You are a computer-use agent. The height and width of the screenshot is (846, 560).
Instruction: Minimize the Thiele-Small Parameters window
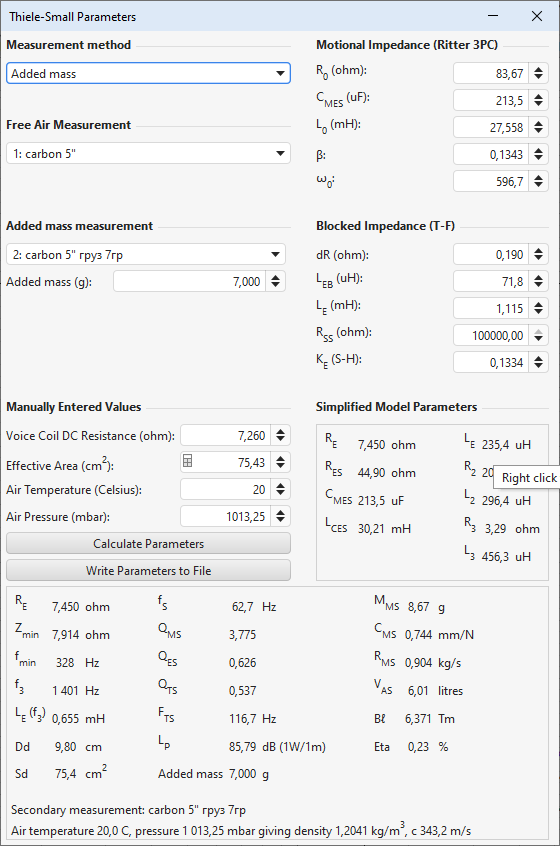[493, 16]
